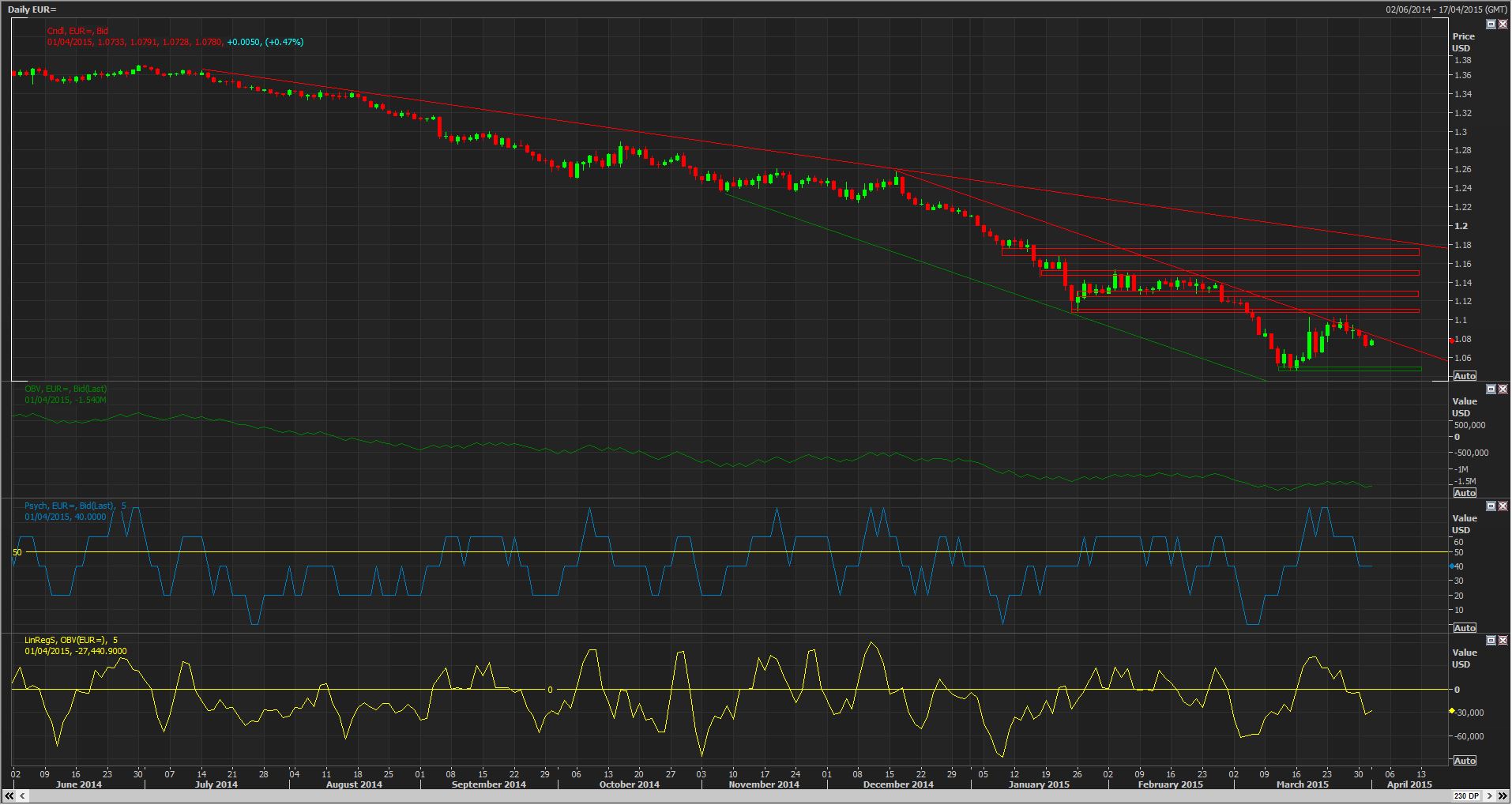1512x805 pixels.
Task: Maximize the OBV indicator pane
Action: click(1491, 389)
